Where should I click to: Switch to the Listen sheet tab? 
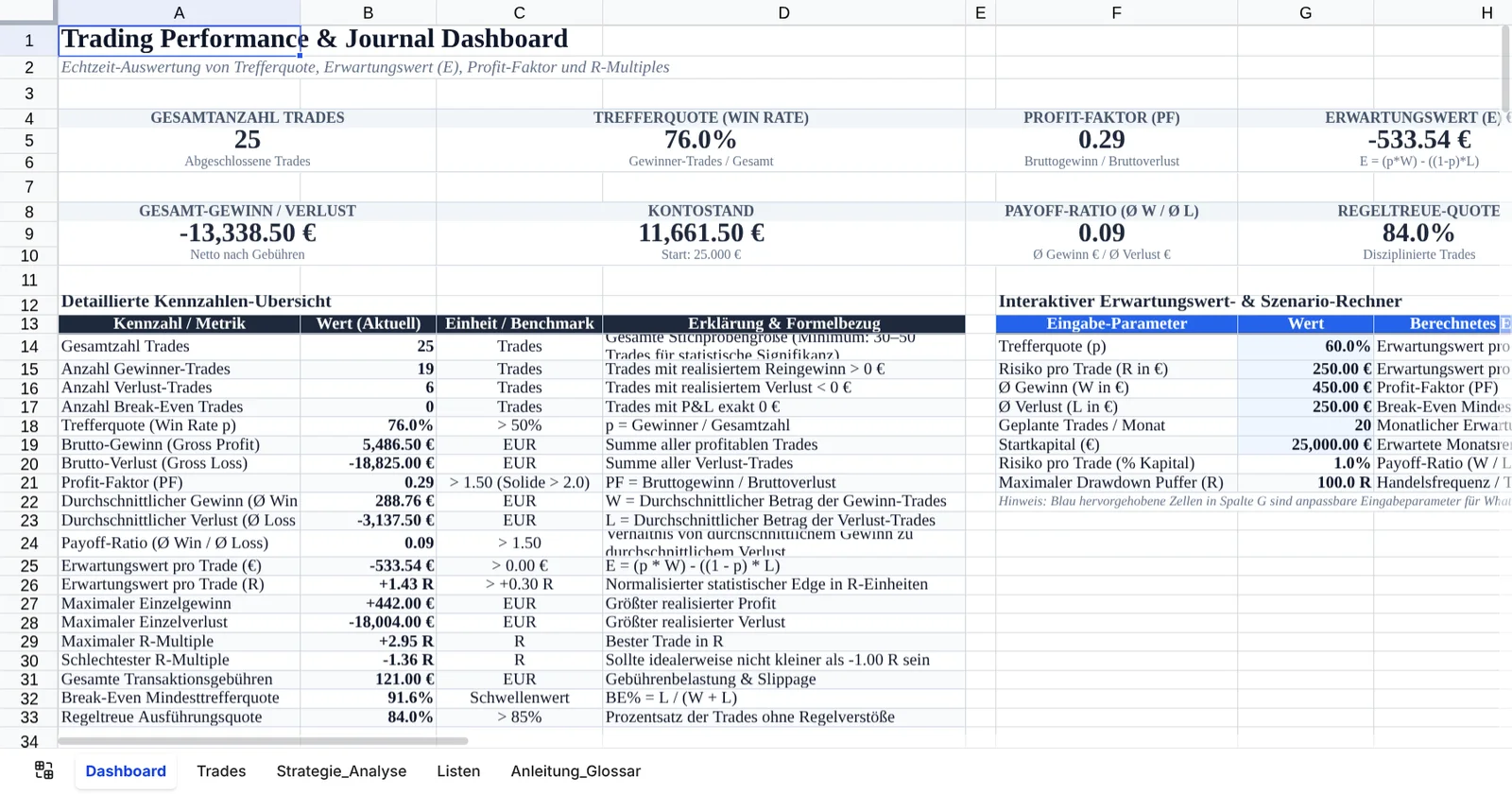click(458, 770)
